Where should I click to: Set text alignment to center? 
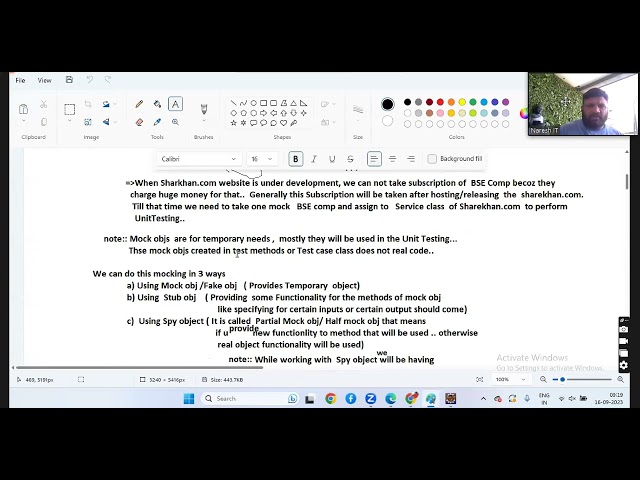(x=392, y=159)
